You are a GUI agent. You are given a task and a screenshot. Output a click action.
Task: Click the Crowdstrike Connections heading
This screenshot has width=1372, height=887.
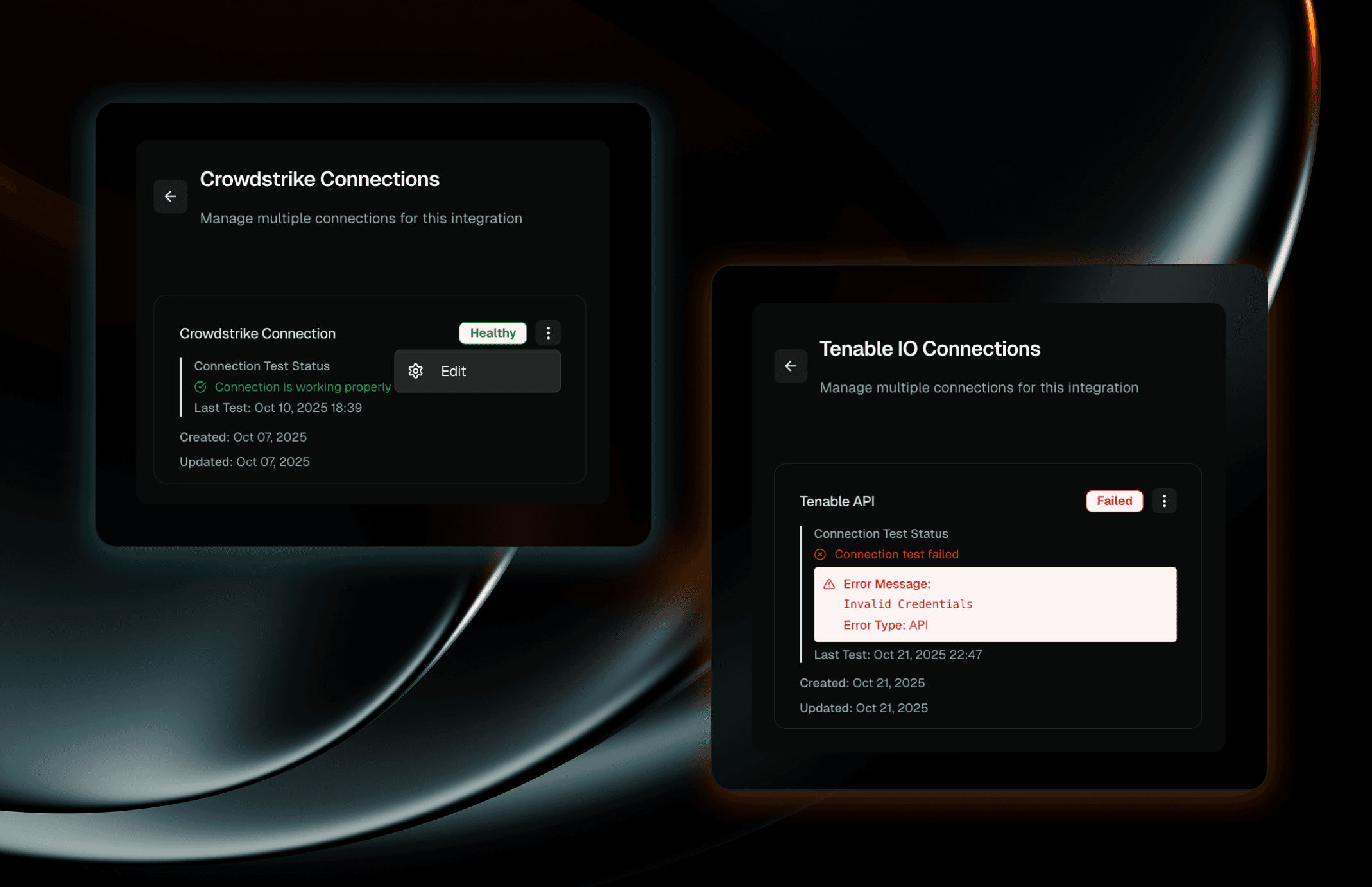(320, 179)
